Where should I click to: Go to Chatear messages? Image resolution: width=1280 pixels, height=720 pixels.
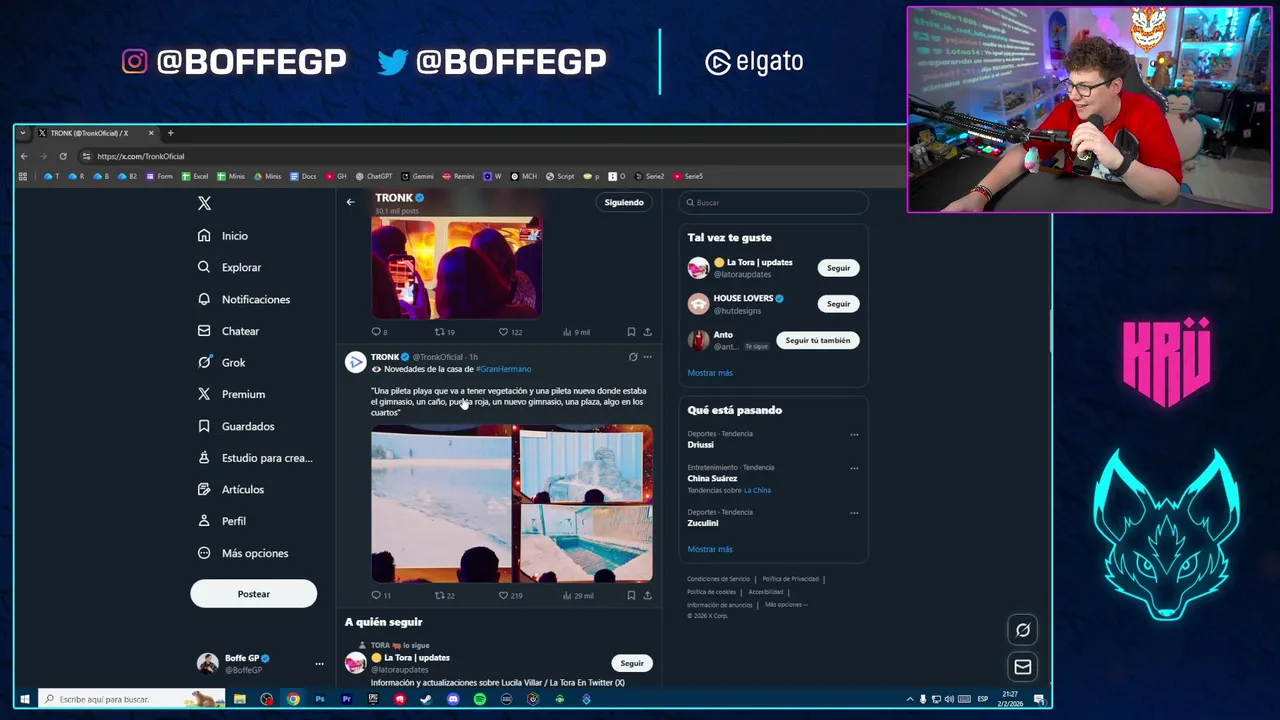(x=228, y=331)
